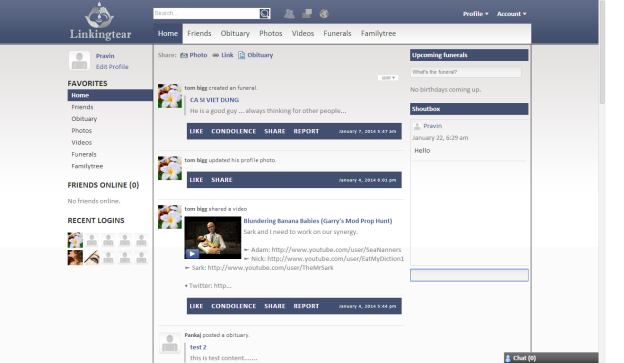Image resolution: width=624 pixels, height=363 pixels.
Task: Click the Shoutbox message input field
Action: pos(469,275)
